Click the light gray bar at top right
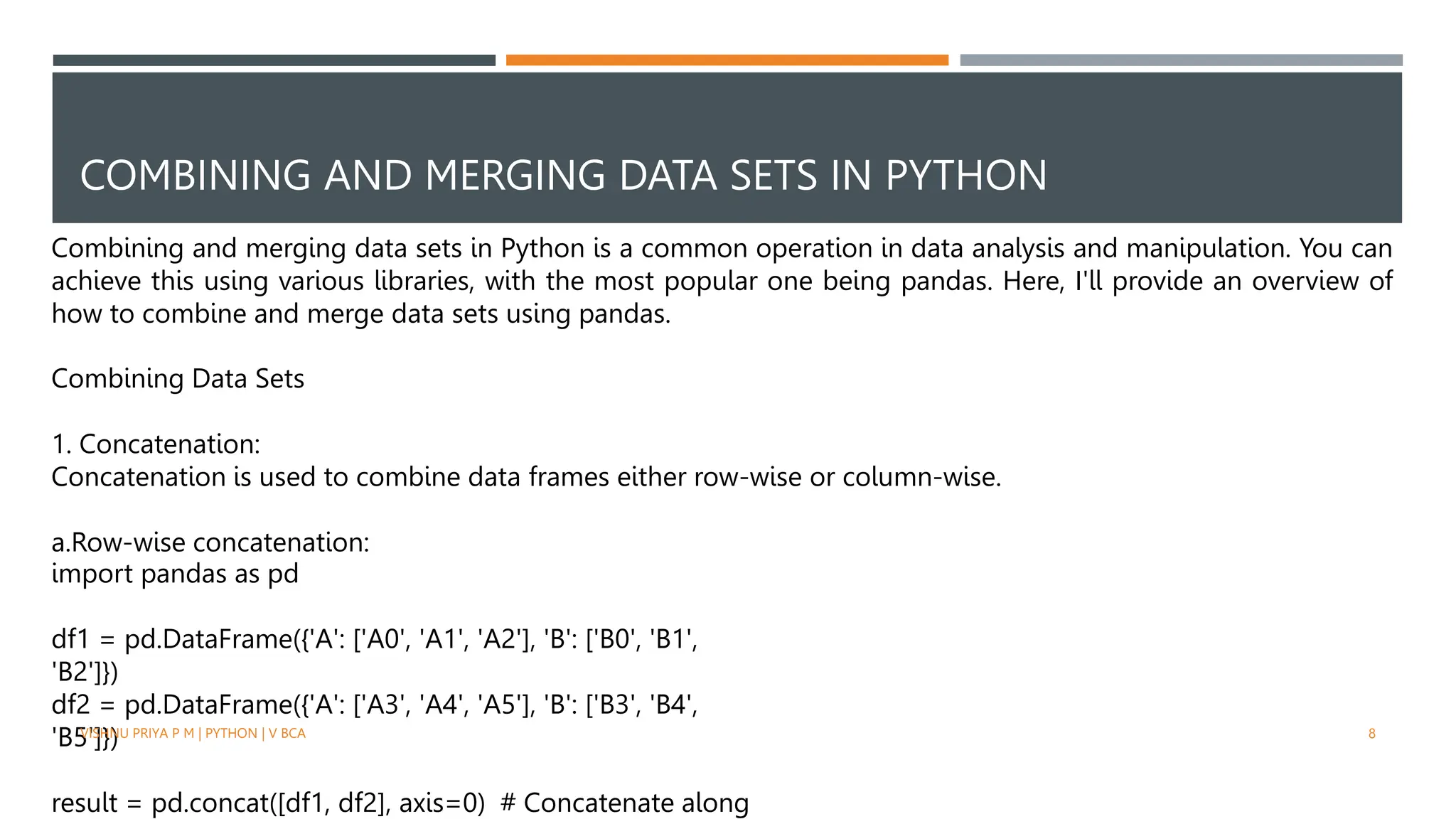 1180,60
